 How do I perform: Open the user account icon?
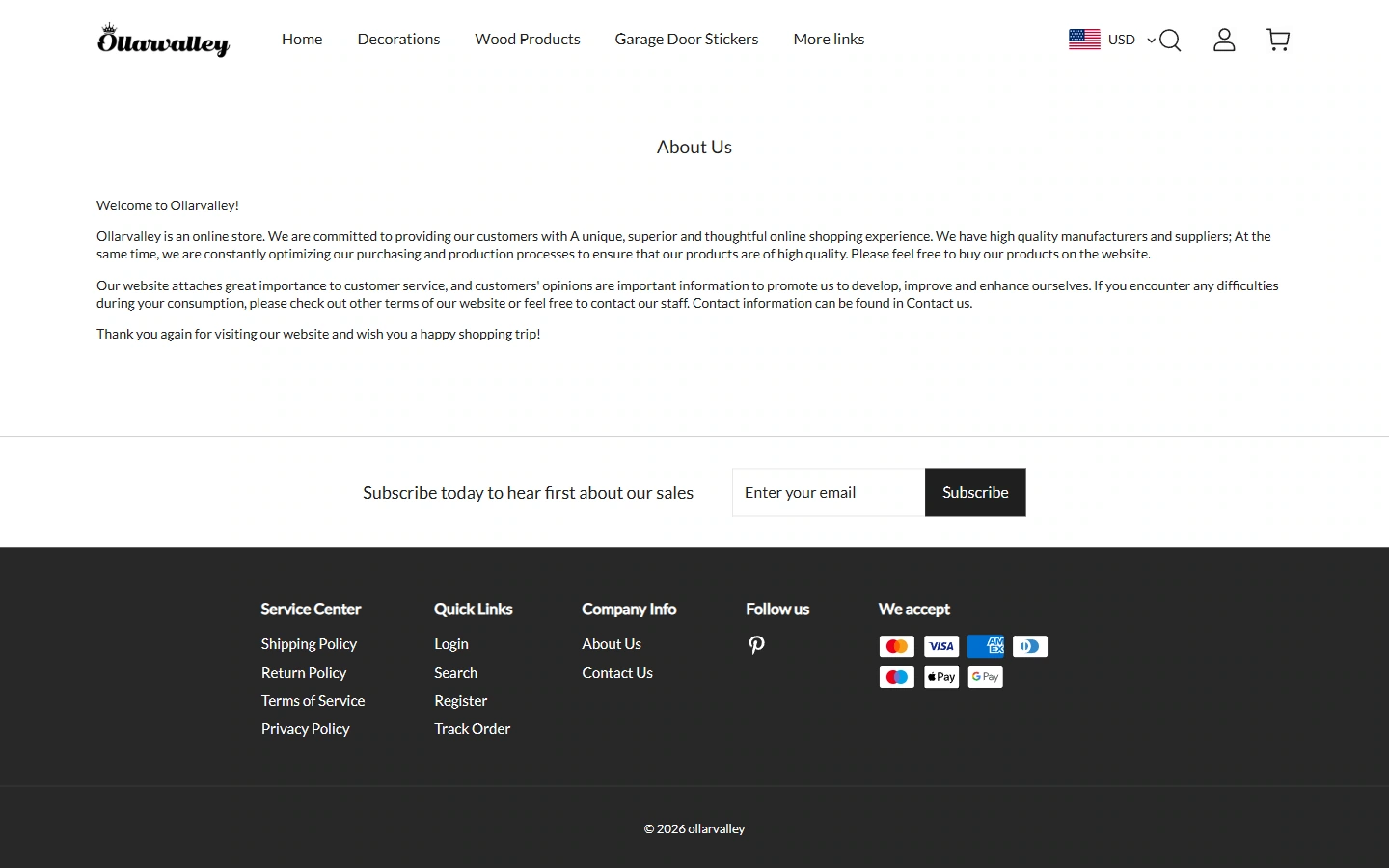point(1224,40)
